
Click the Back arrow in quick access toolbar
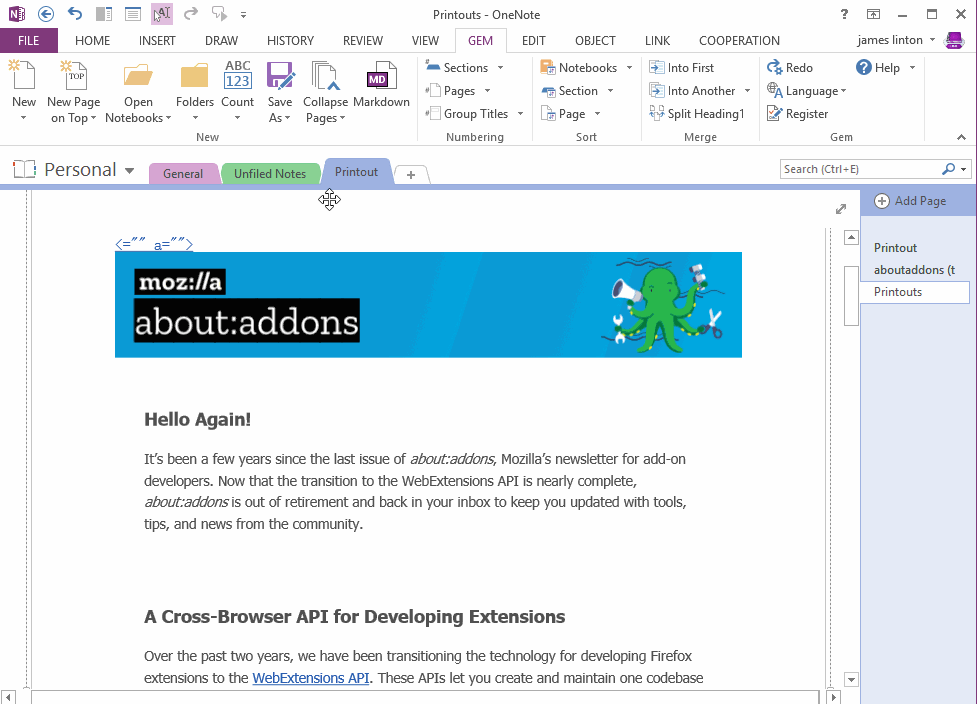click(45, 14)
